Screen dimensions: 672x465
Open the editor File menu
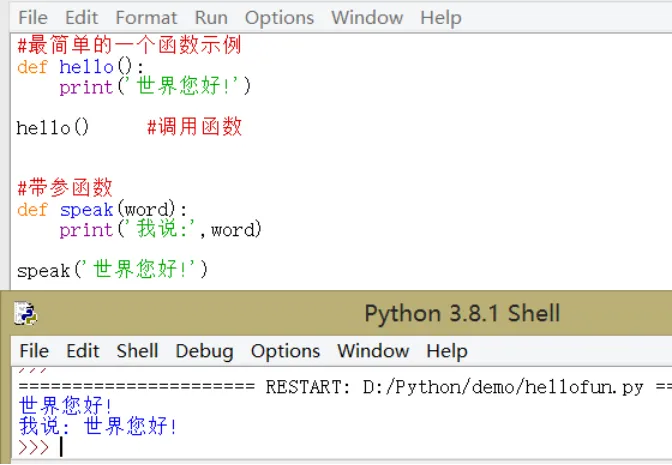pos(33,18)
